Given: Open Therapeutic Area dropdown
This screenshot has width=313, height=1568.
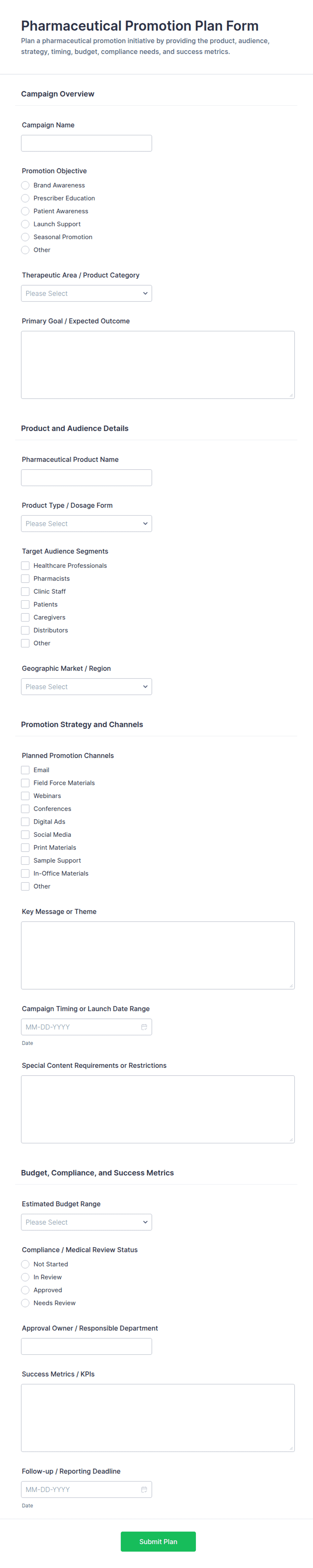Looking at the screenshot, I should 86,293.
